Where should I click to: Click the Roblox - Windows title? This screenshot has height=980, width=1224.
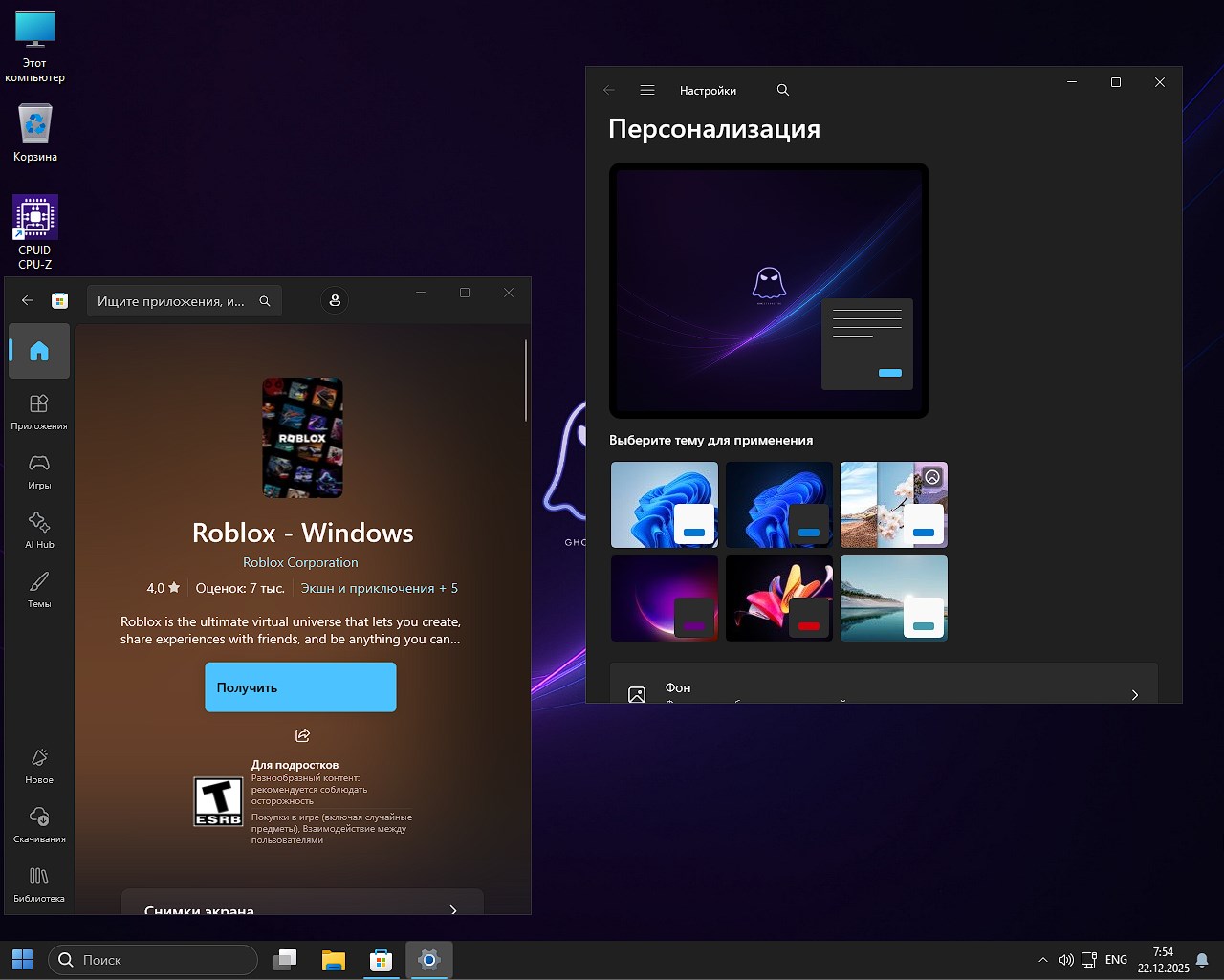[303, 533]
